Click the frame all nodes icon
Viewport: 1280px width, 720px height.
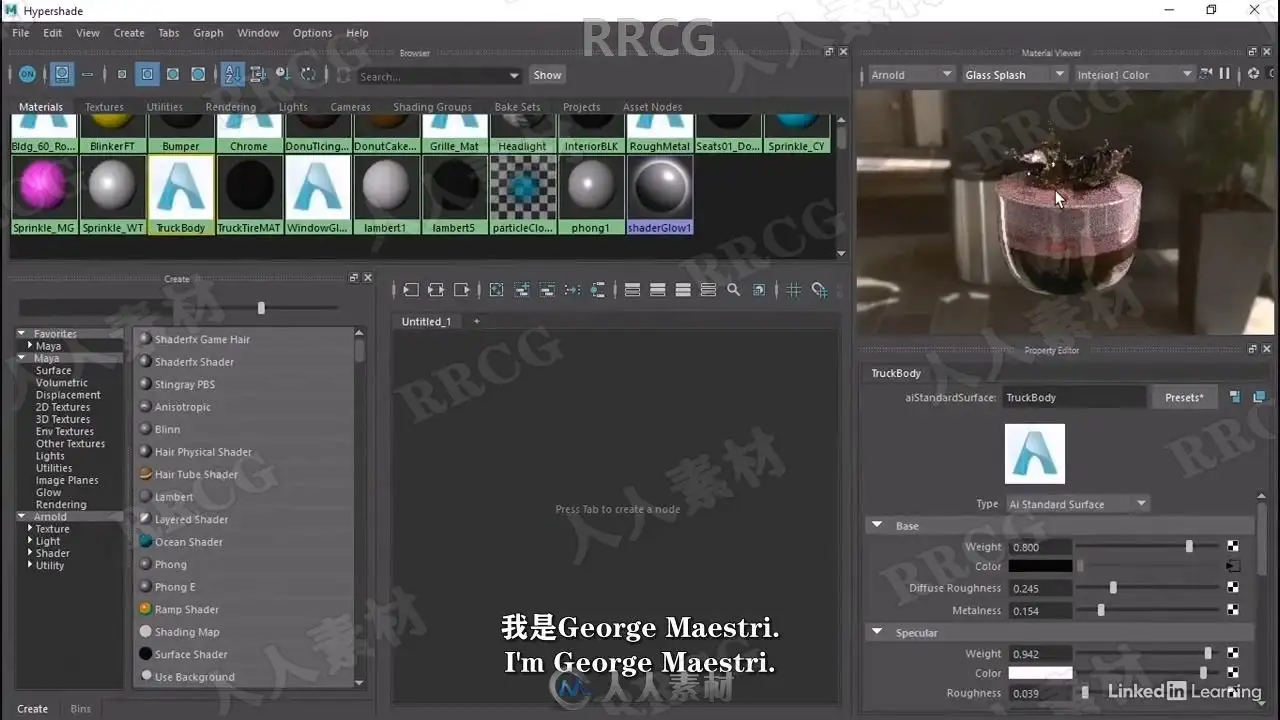coord(496,290)
